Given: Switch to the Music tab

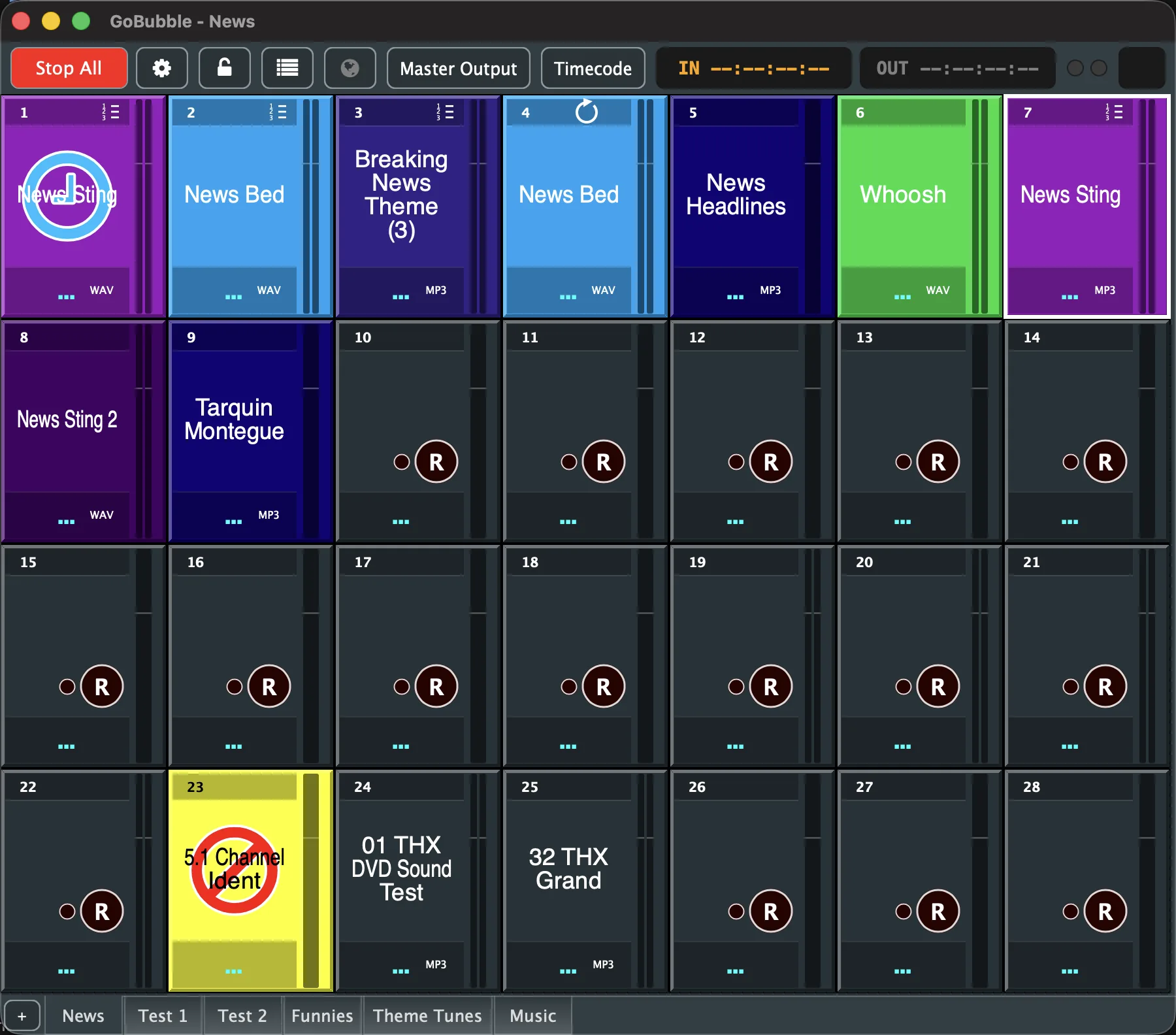Looking at the screenshot, I should tap(533, 1015).
